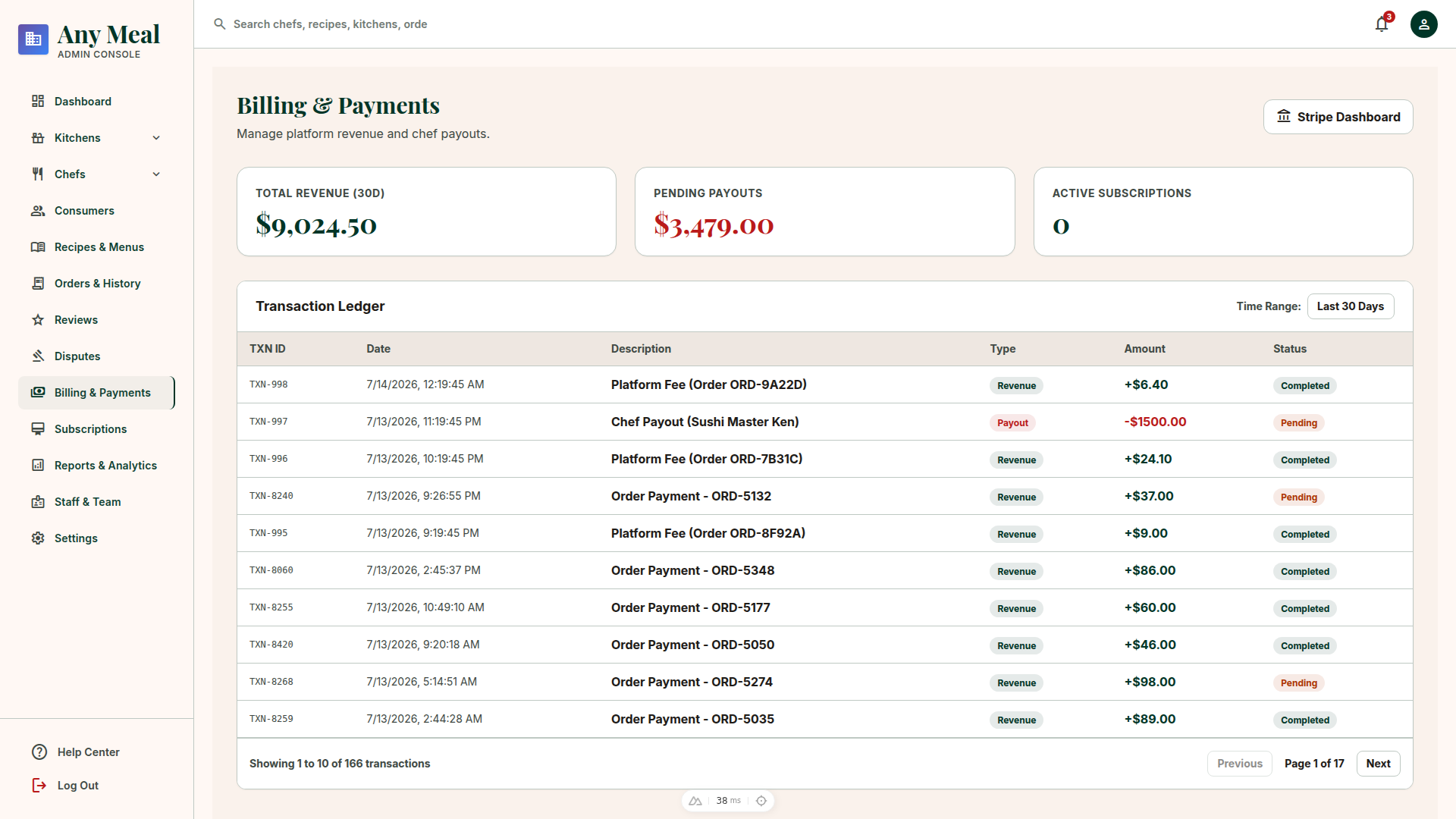
Task: Click the Payout type badge
Action: (x=1012, y=423)
